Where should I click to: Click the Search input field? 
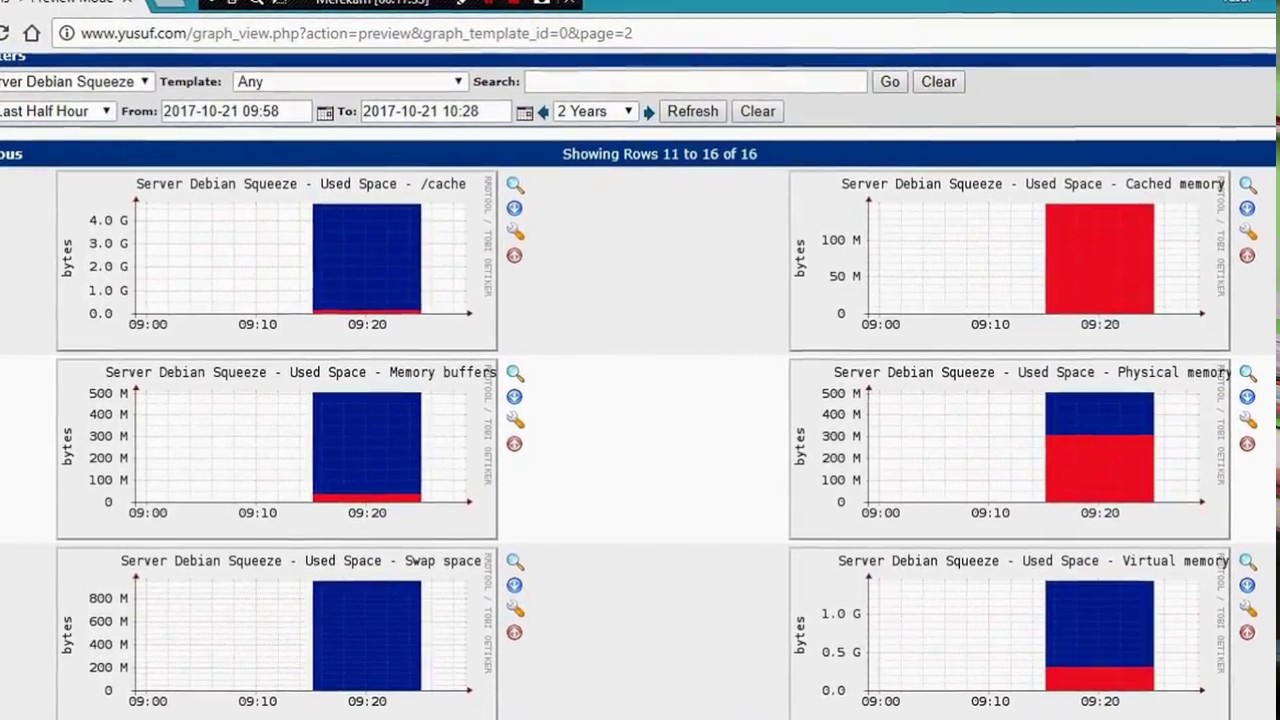[695, 82]
